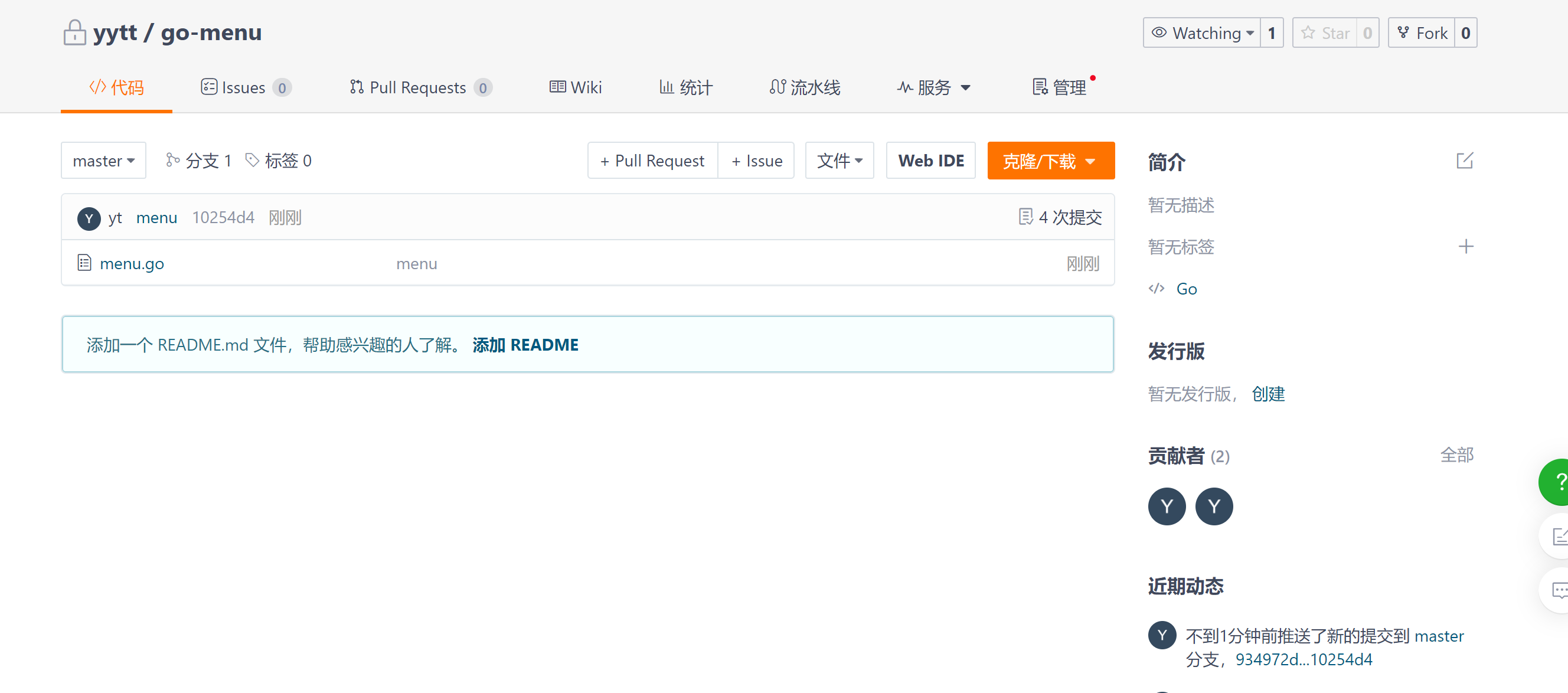Viewport: 1568px width, 693px height.
Task: Fork the go-menu repository
Action: 1422,33
